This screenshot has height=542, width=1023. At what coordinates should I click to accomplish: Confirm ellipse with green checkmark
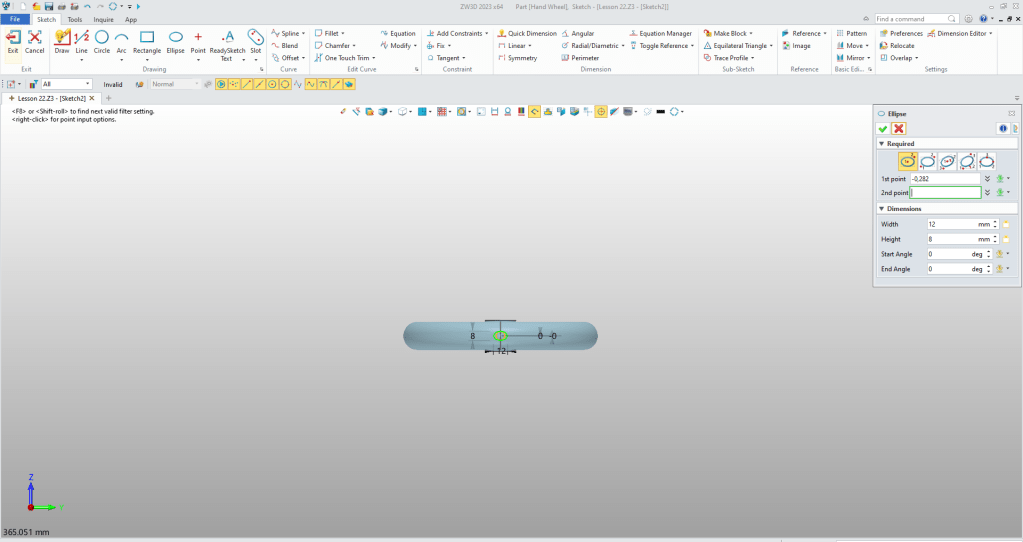pos(882,129)
